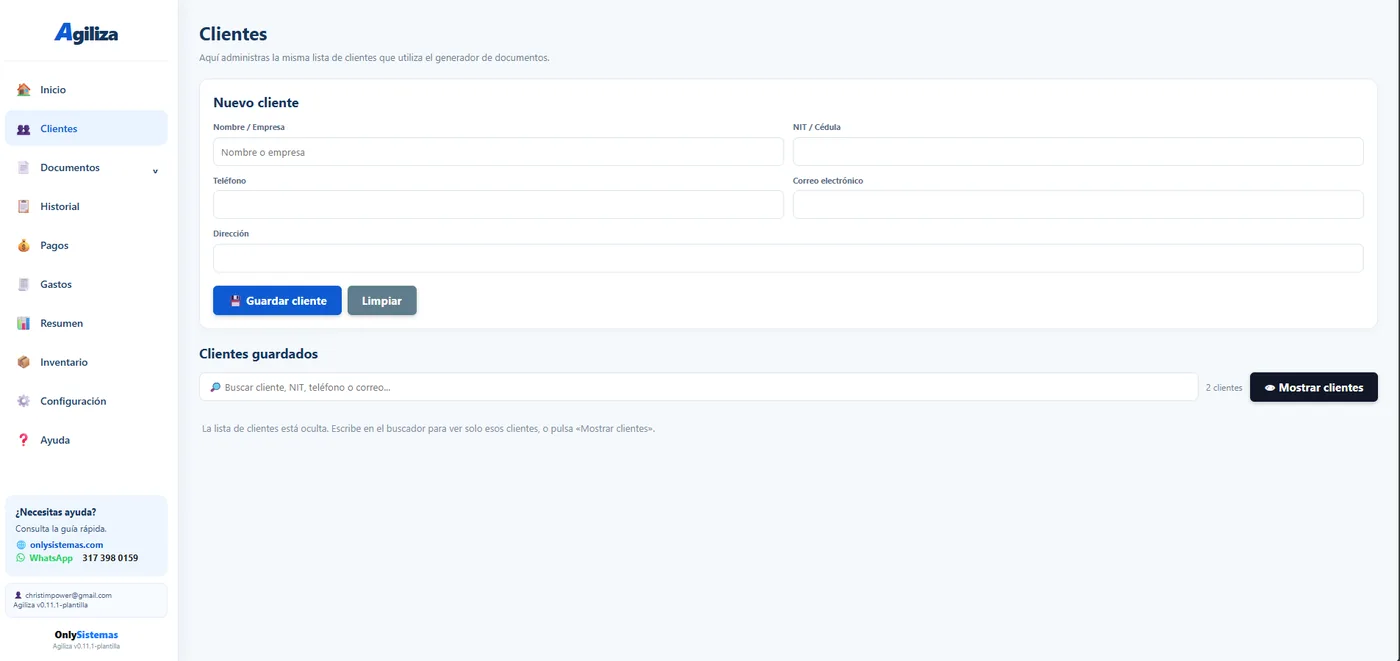This screenshot has width=1400, height=661.
Task: Open Configuración with the gear icon
Action: [x=24, y=401]
